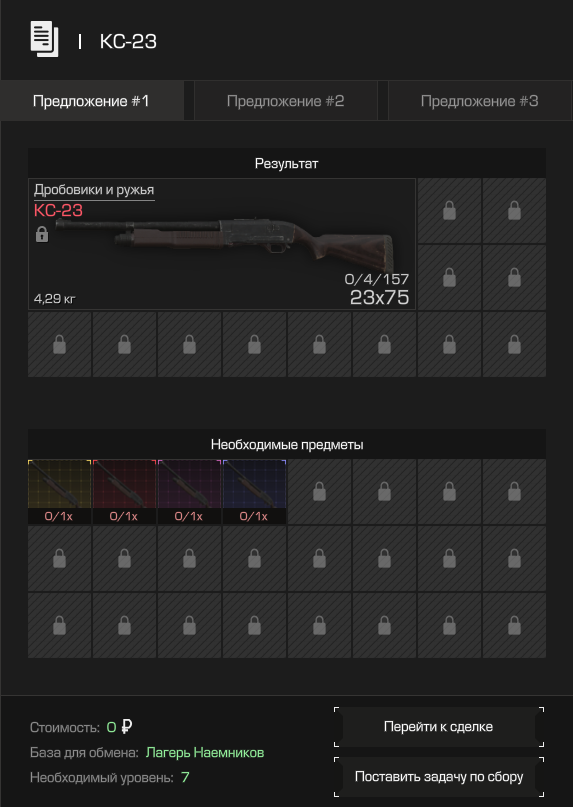The width and height of the screenshot is (573, 807).
Task: Select the blue-bordered required item slot
Action: [x=254, y=492]
